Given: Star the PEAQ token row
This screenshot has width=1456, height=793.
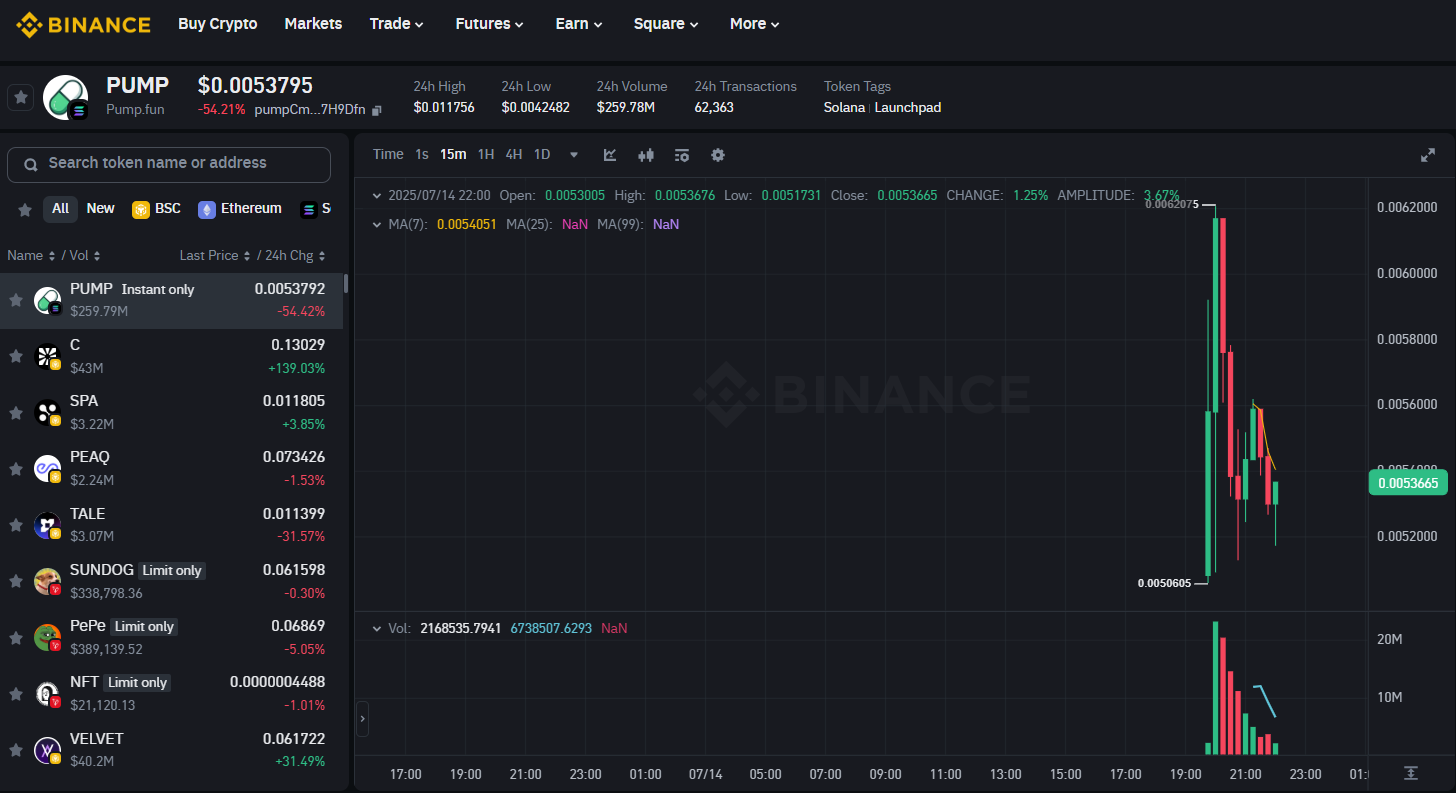Looking at the screenshot, I should pos(16,469).
